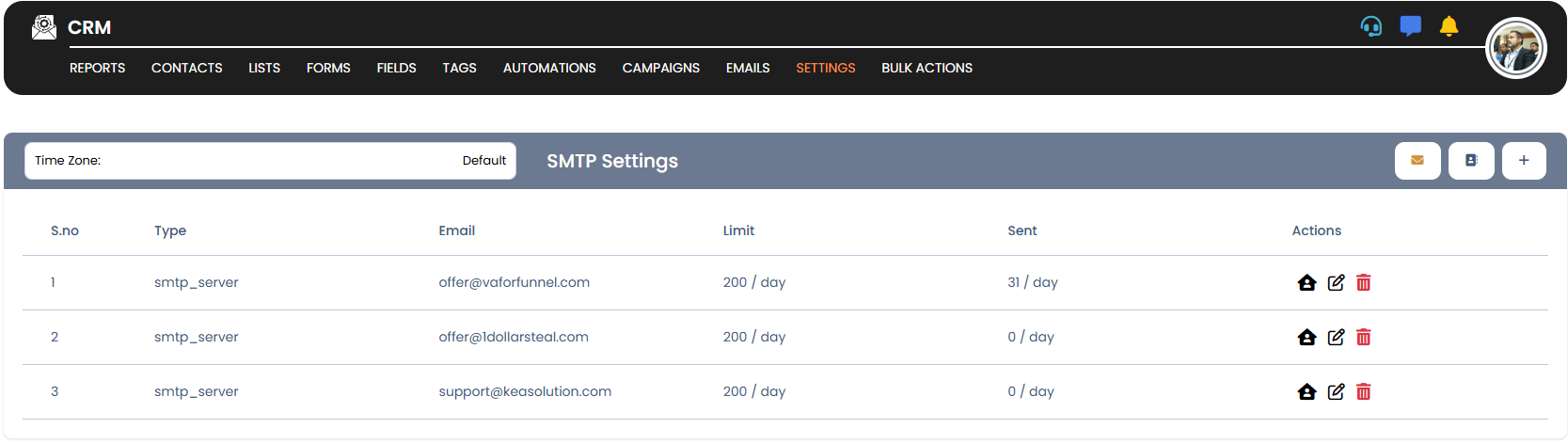Viewport: 1568px width, 444px height.
Task: Open the Reports menu item
Action: click(97, 68)
